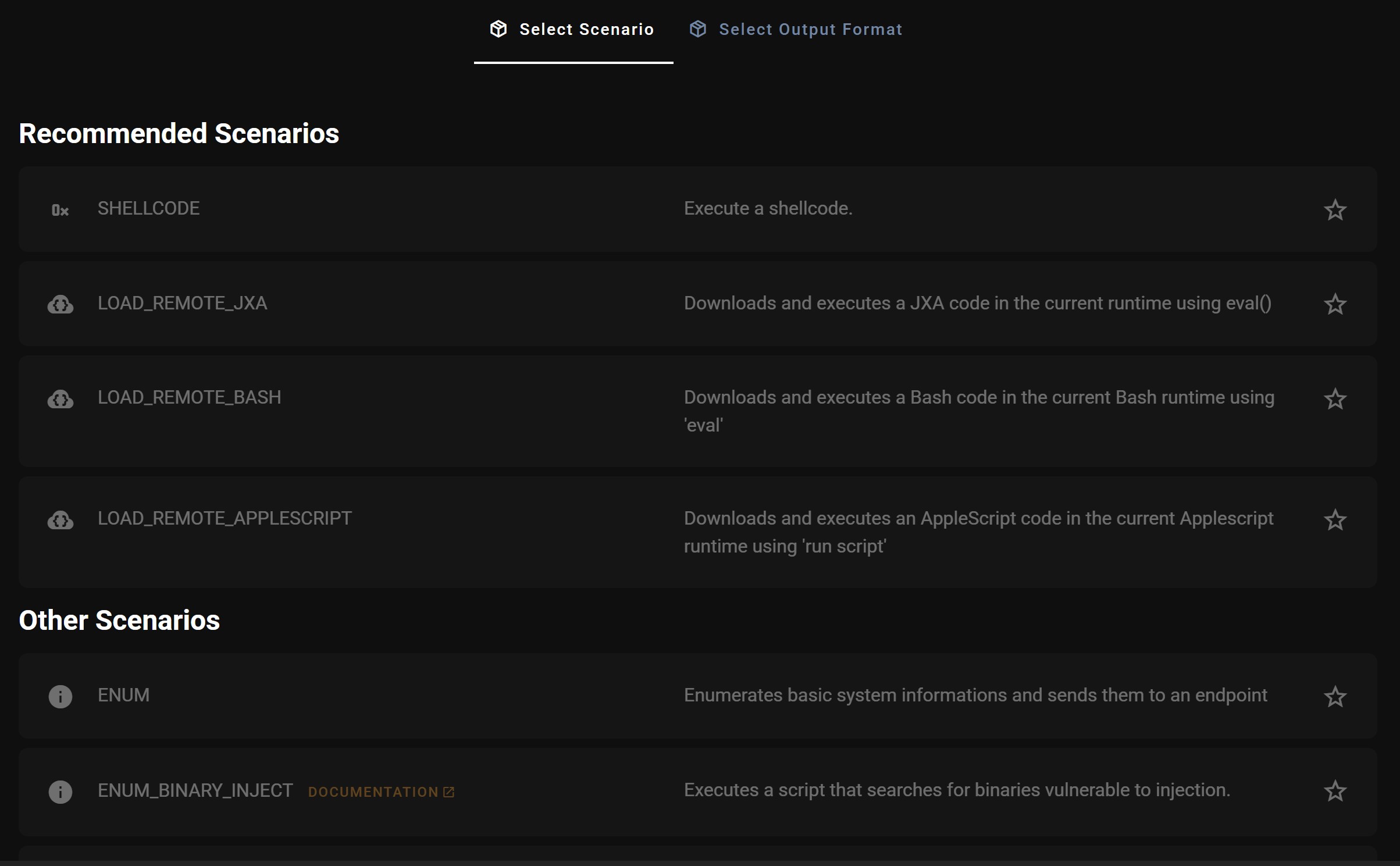Image resolution: width=1400 pixels, height=866 pixels.
Task: Favorite the SHELLCODE scenario with its star
Action: coord(1335,210)
